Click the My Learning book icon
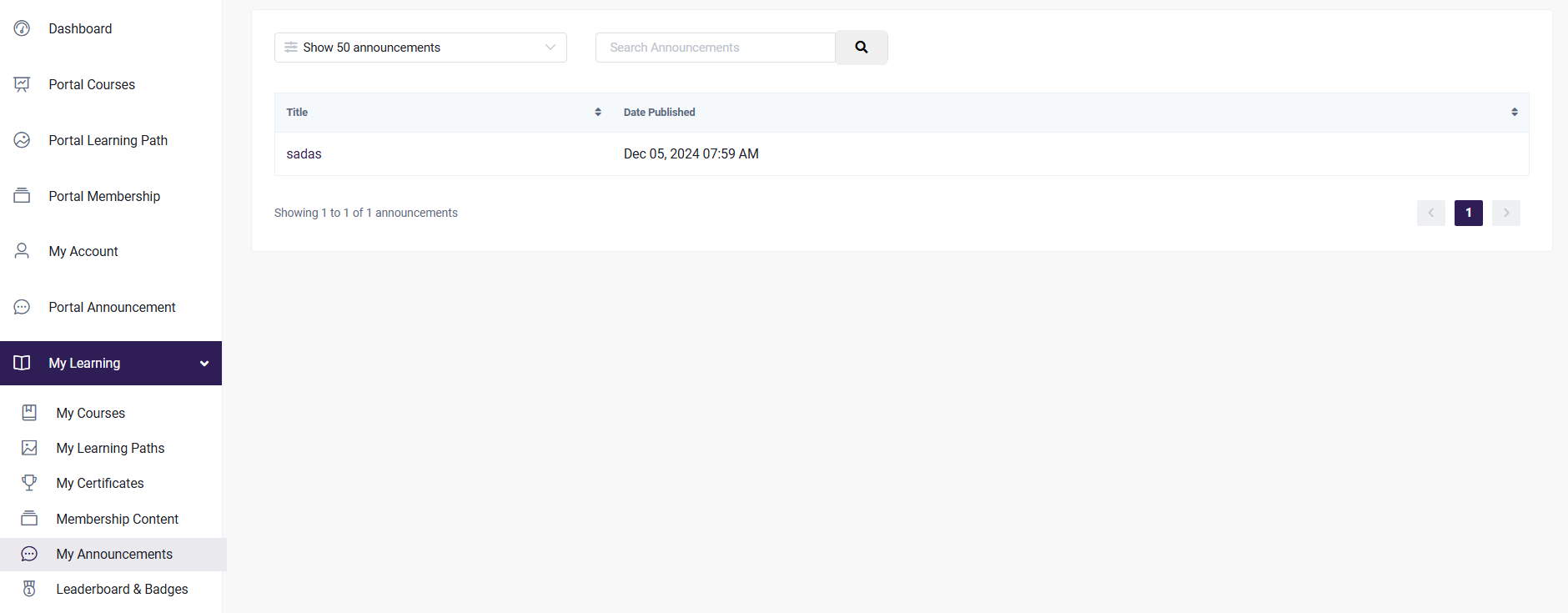The width and height of the screenshot is (1568, 613). point(22,363)
